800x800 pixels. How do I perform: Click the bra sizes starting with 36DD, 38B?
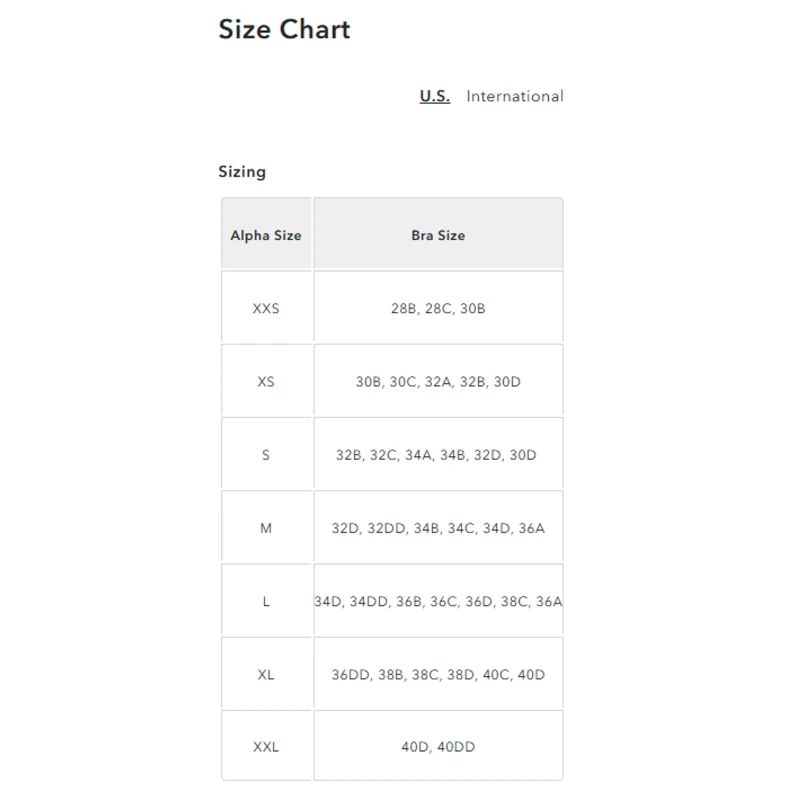point(438,674)
